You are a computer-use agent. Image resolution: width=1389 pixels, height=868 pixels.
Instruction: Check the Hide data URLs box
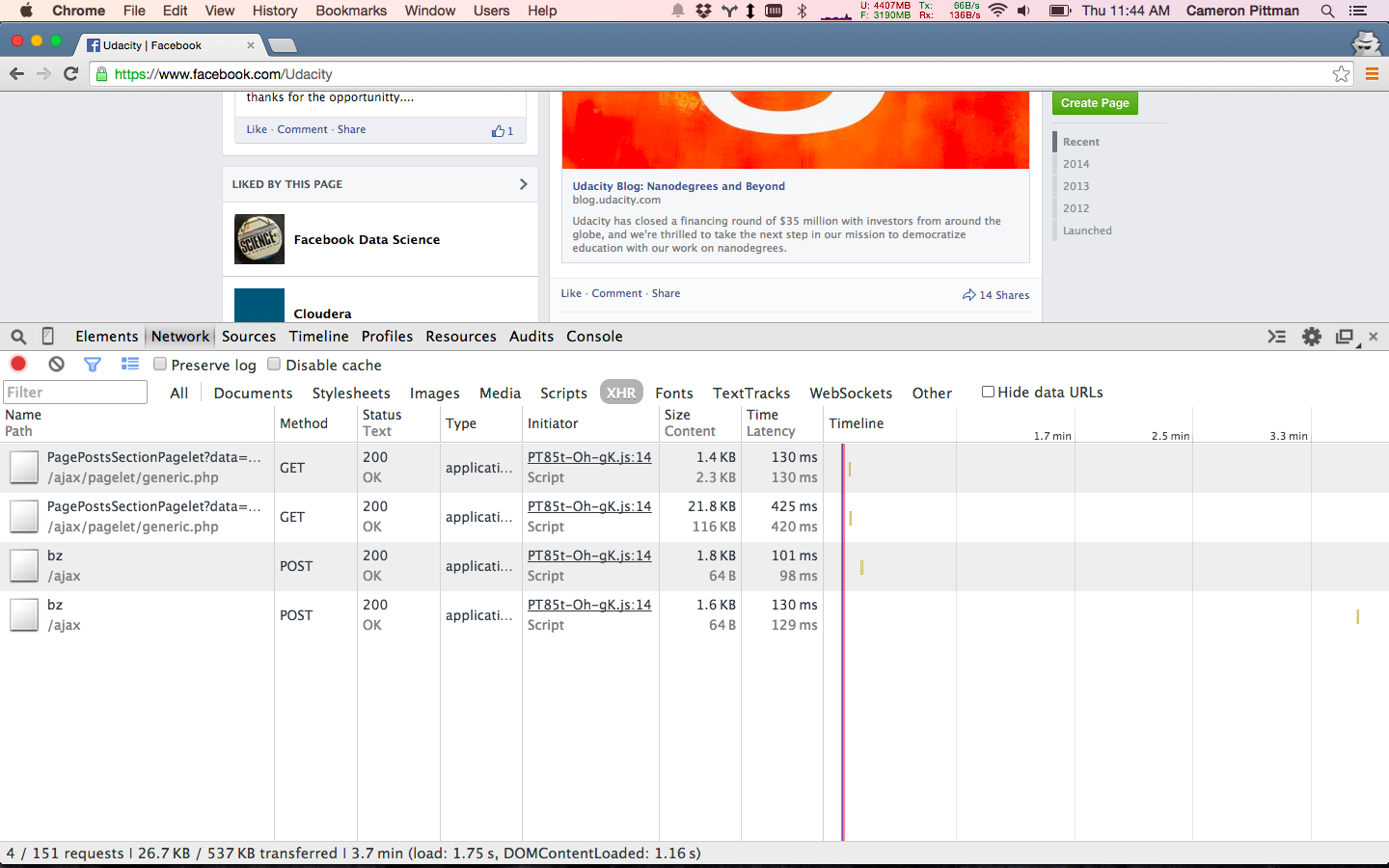coord(988,392)
